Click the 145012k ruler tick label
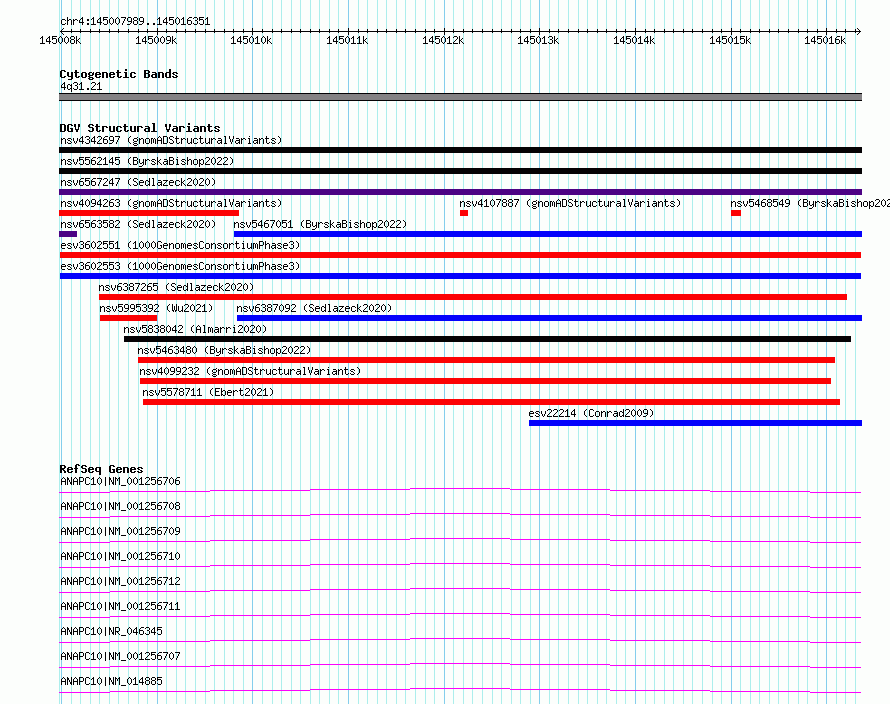Screen dimensions: 890x704 [443, 40]
